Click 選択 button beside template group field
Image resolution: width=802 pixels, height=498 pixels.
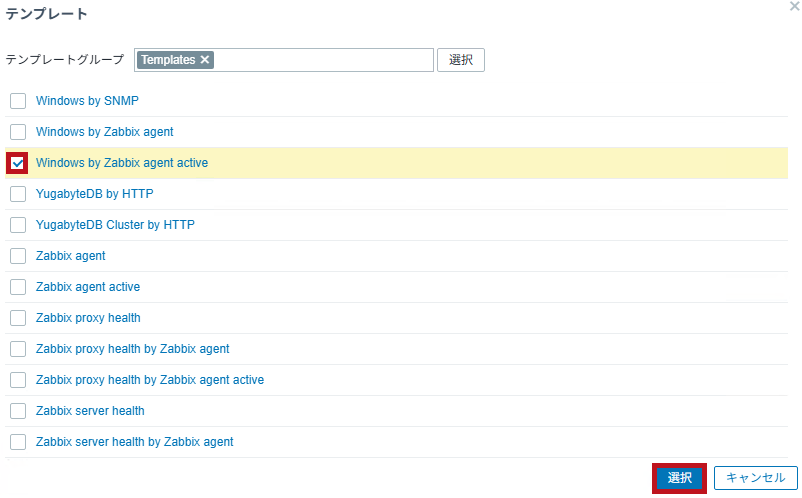[461, 60]
